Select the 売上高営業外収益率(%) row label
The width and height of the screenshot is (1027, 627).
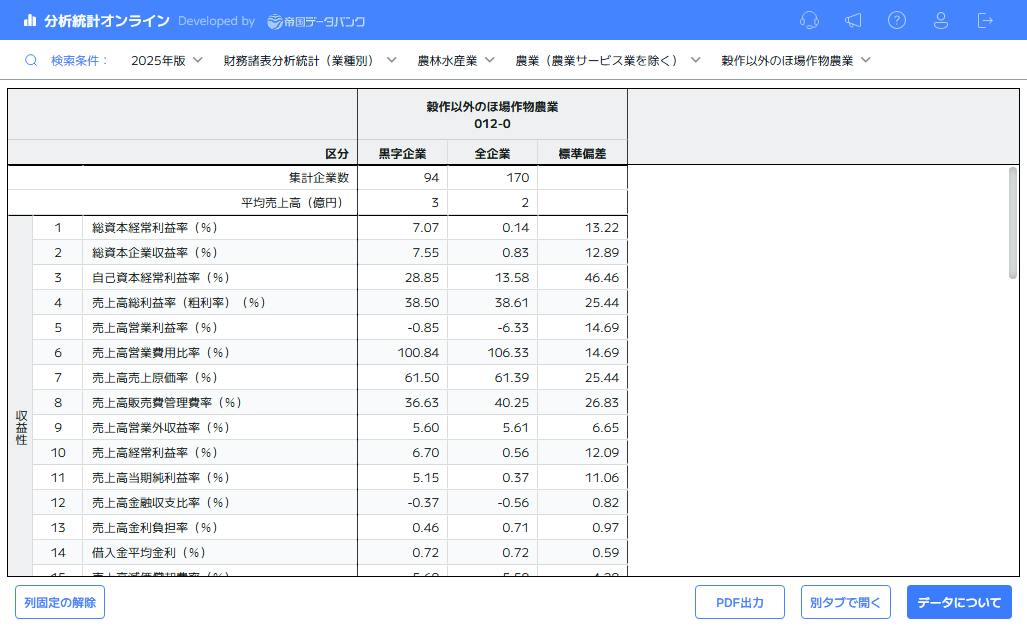click(x=160, y=427)
